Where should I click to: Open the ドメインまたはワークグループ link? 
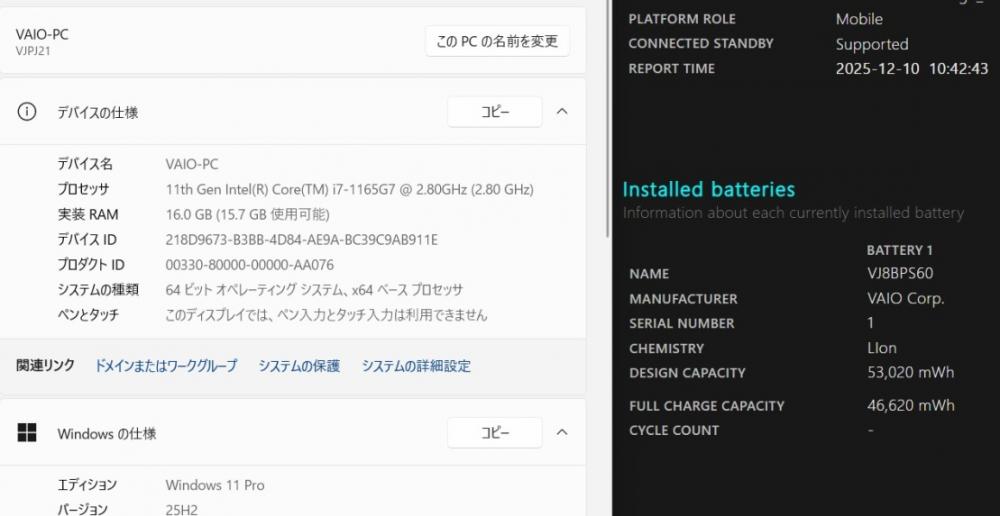166,366
